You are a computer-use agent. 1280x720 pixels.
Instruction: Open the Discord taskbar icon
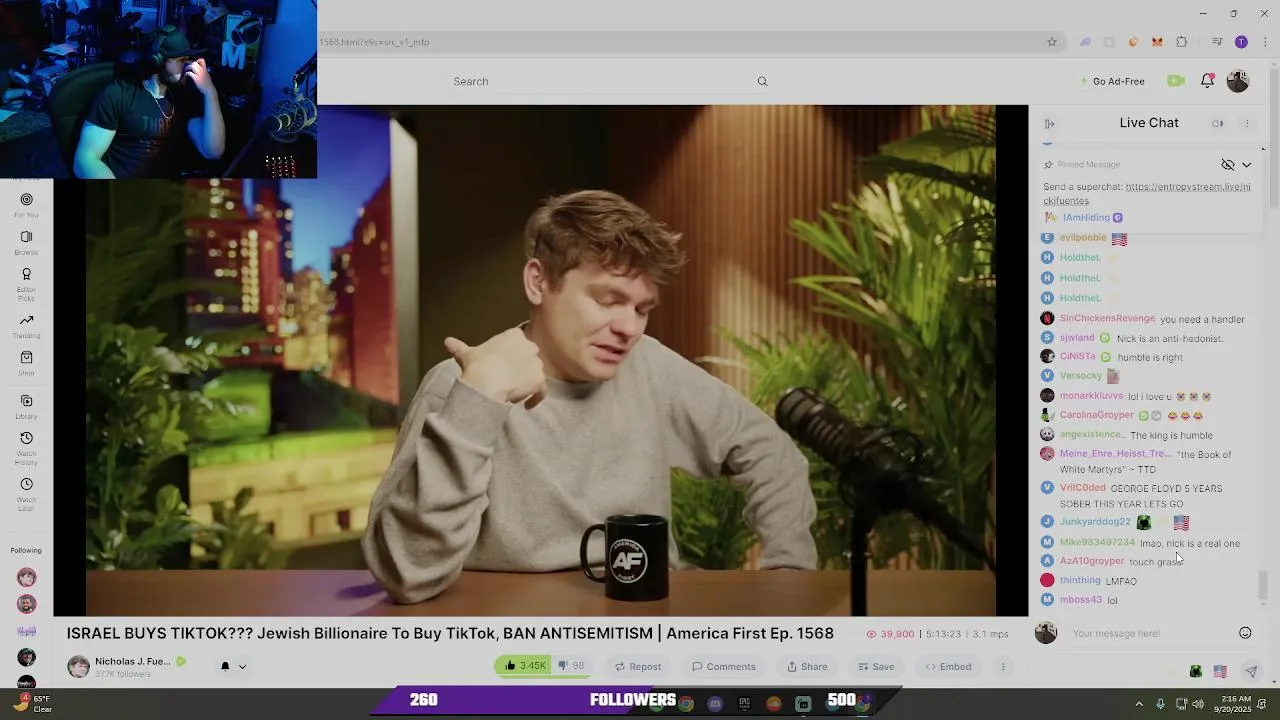[715, 704]
